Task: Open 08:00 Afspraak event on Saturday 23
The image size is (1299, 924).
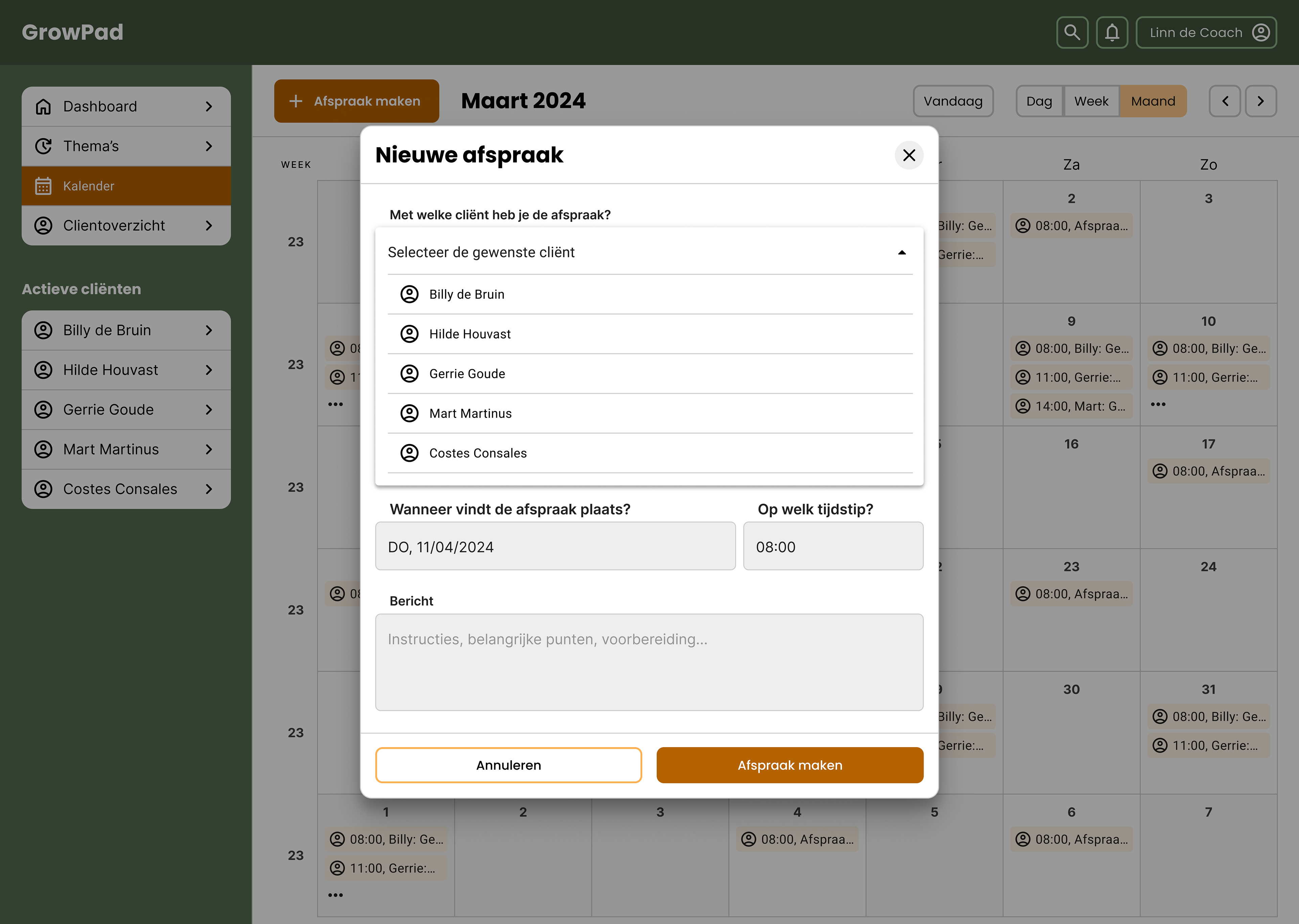Action: (1071, 594)
